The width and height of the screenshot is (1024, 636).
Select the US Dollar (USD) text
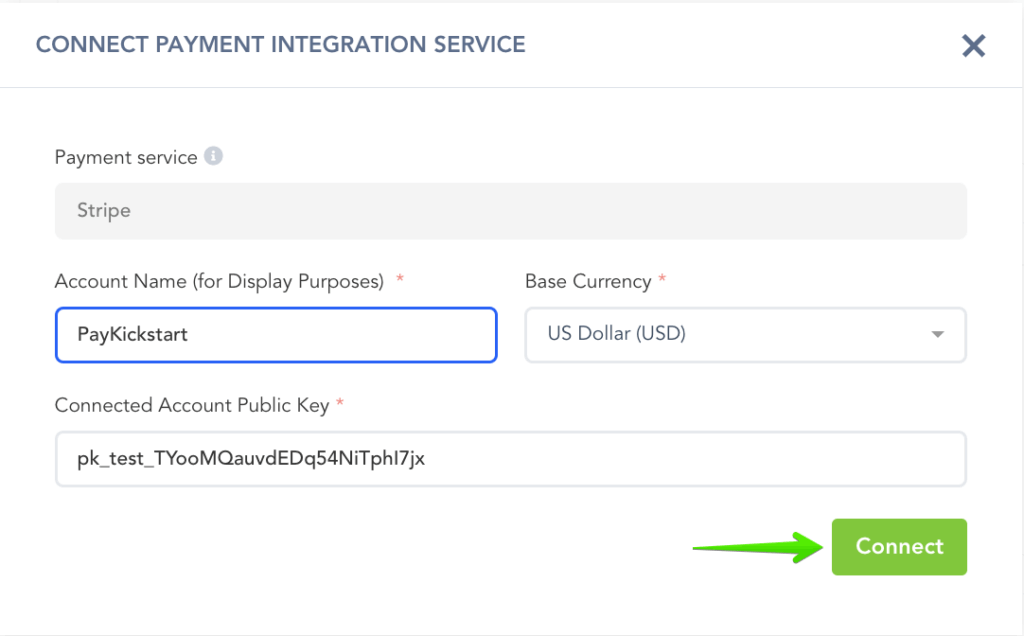(616, 334)
